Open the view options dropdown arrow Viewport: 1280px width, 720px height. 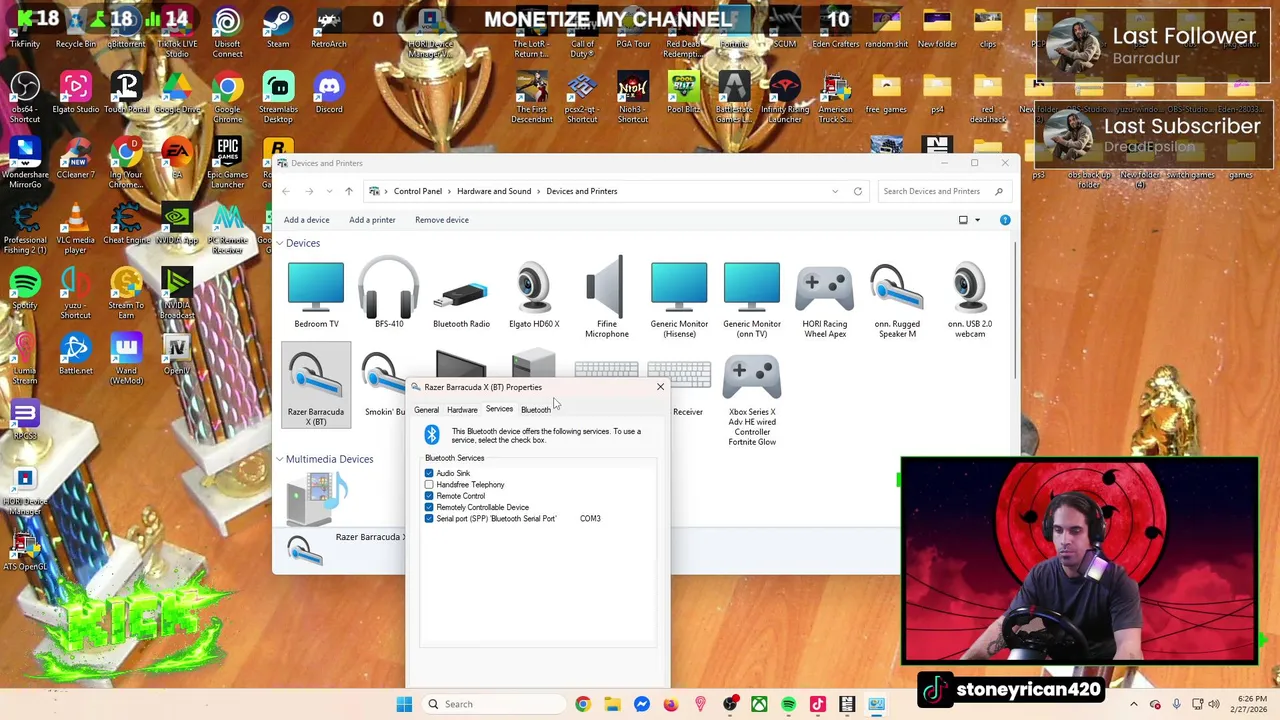point(977,220)
